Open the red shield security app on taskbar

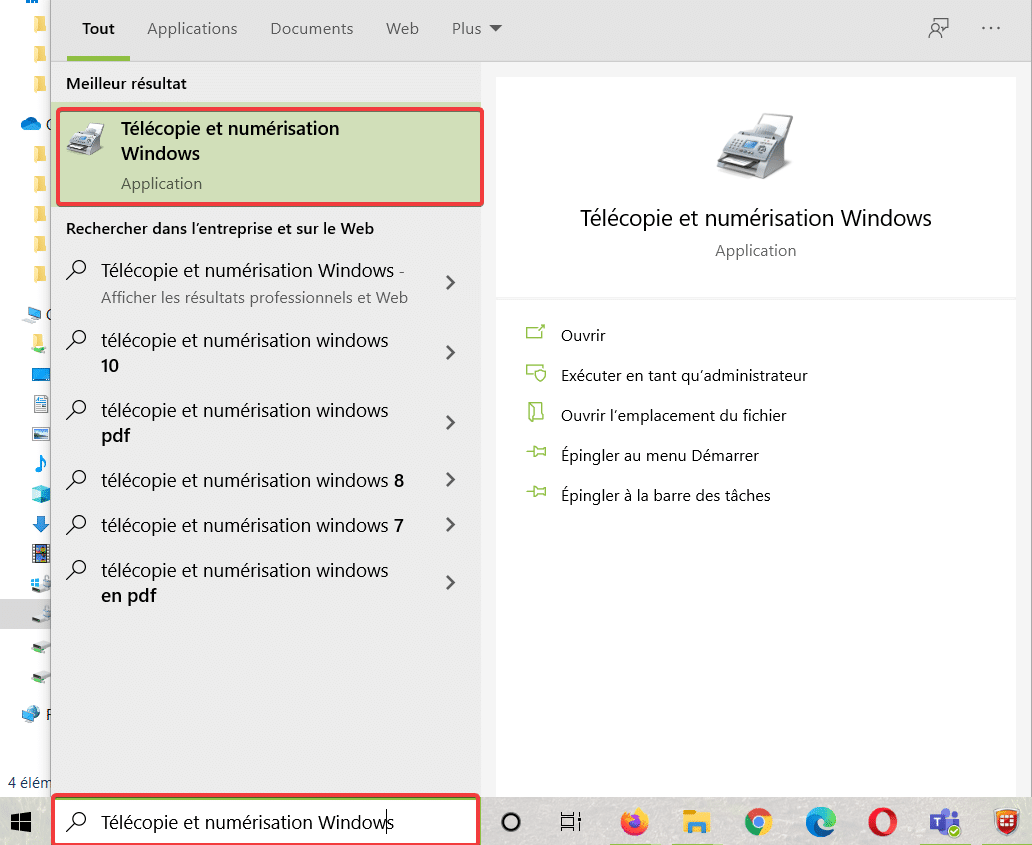(x=1006, y=822)
